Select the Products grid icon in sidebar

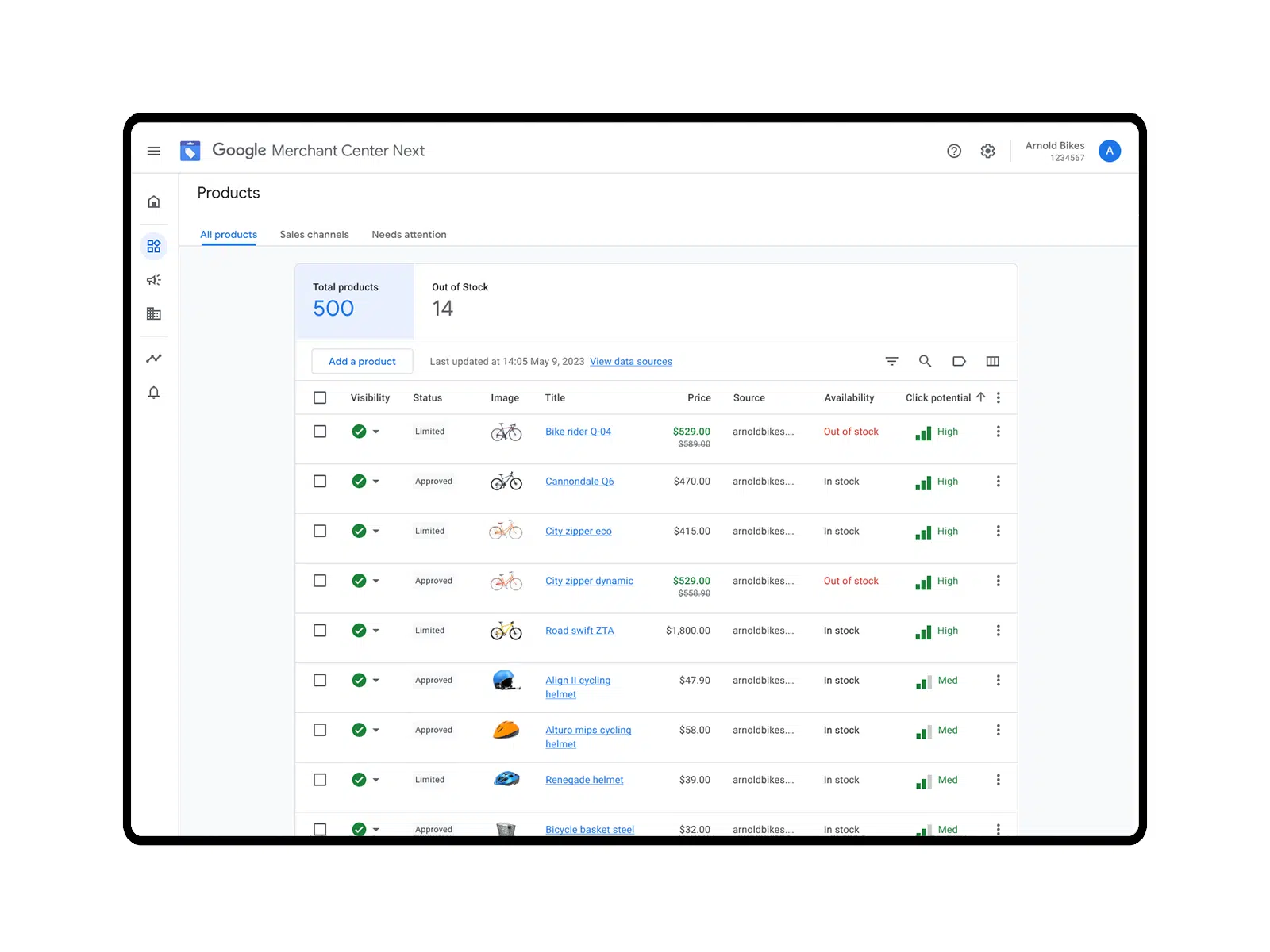coord(153,246)
